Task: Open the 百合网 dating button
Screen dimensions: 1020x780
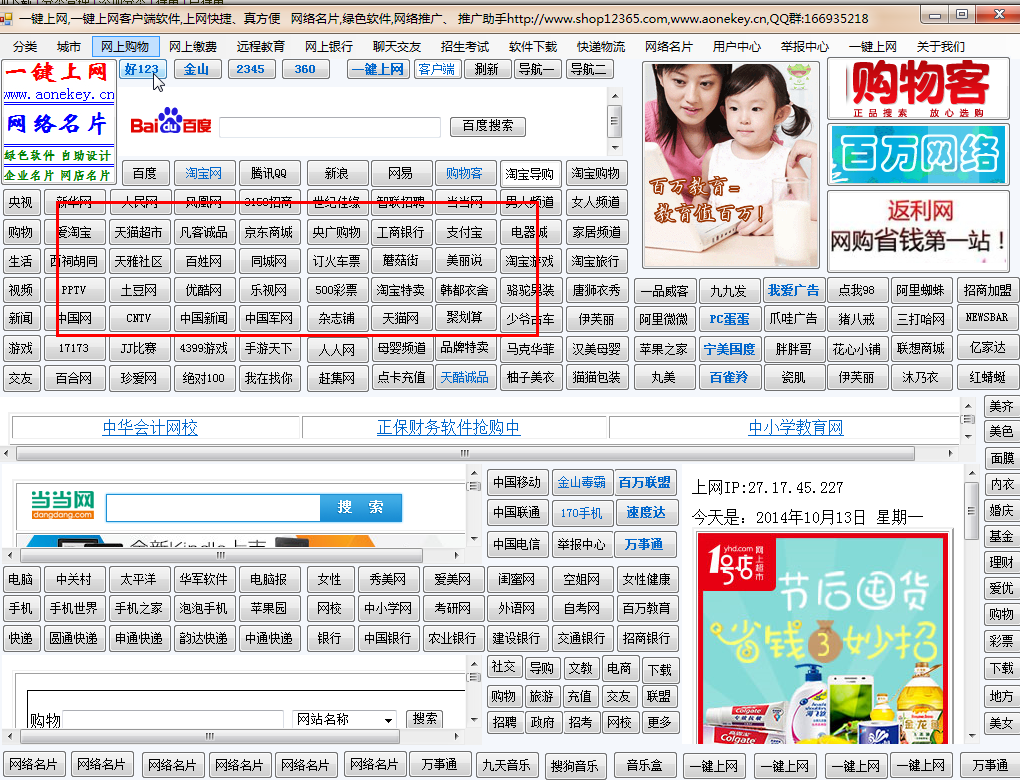Action: pos(74,378)
